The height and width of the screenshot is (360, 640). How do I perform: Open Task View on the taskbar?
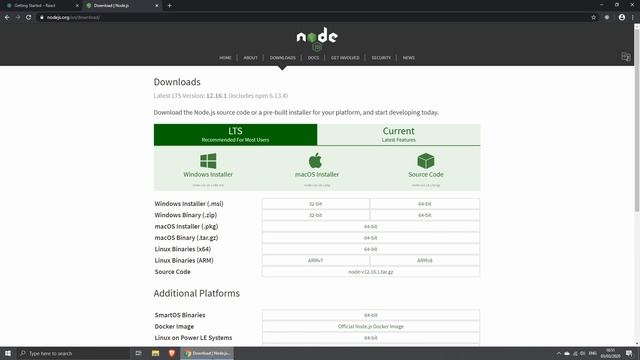click(x=138, y=353)
